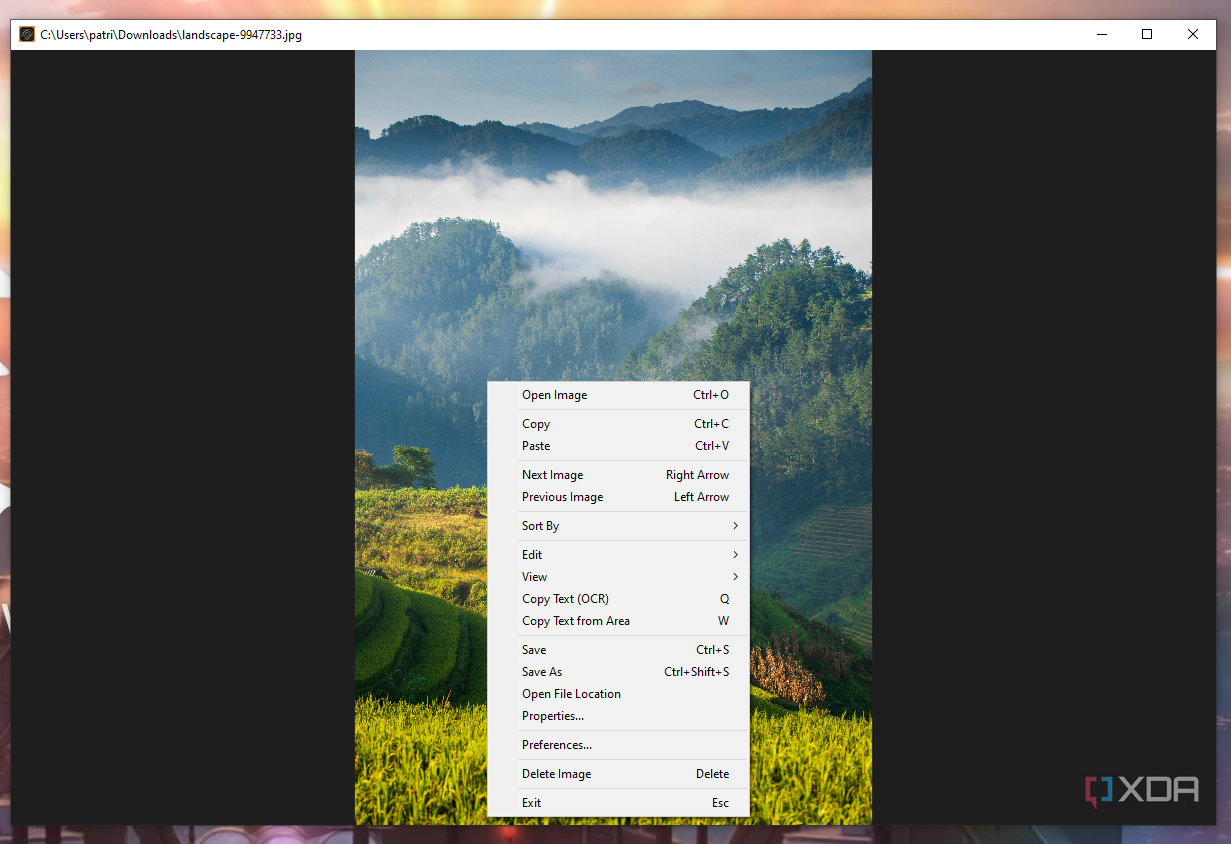Select Save in the context menu
Image resolution: width=1231 pixels, height=844 pixels.
point(618,650)
